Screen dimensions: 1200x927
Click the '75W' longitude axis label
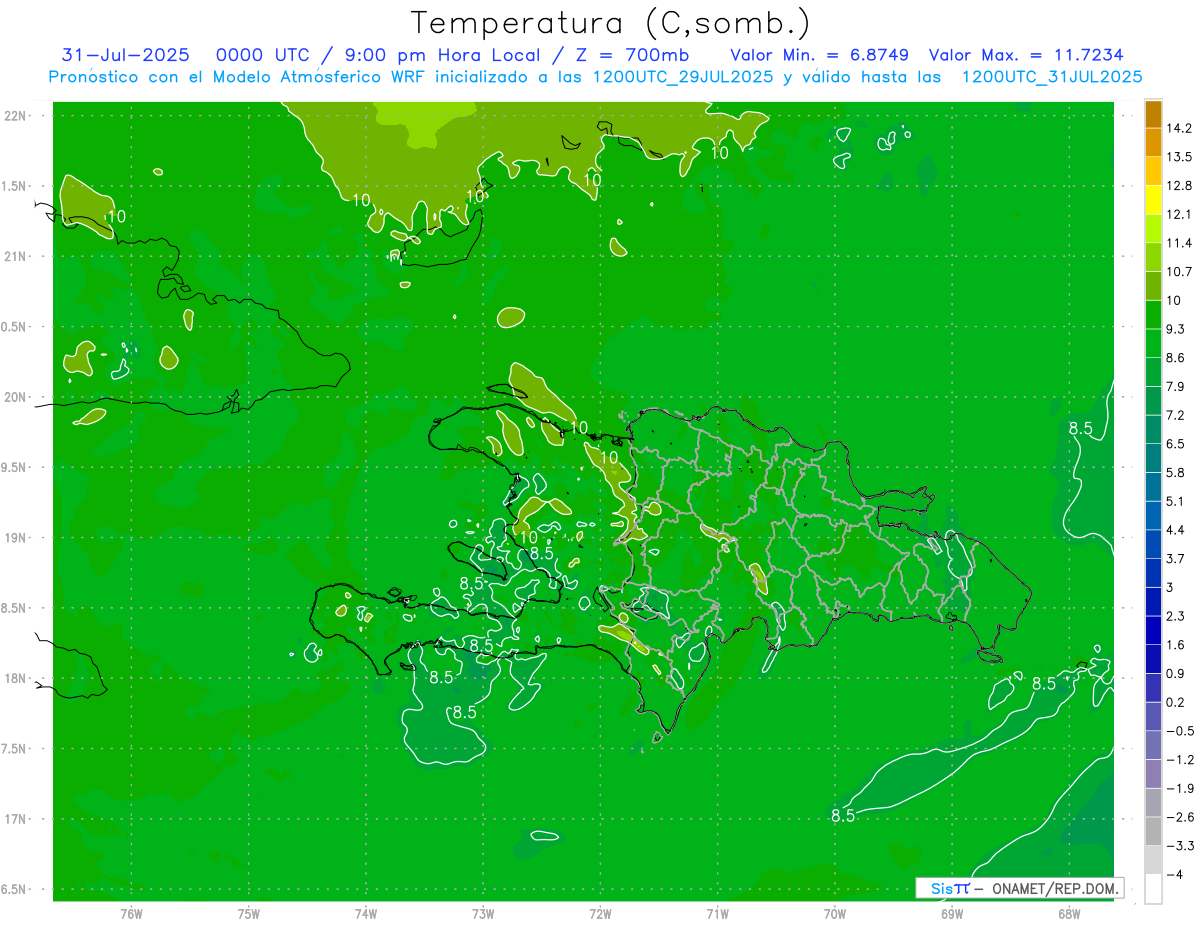click(249, 914)
